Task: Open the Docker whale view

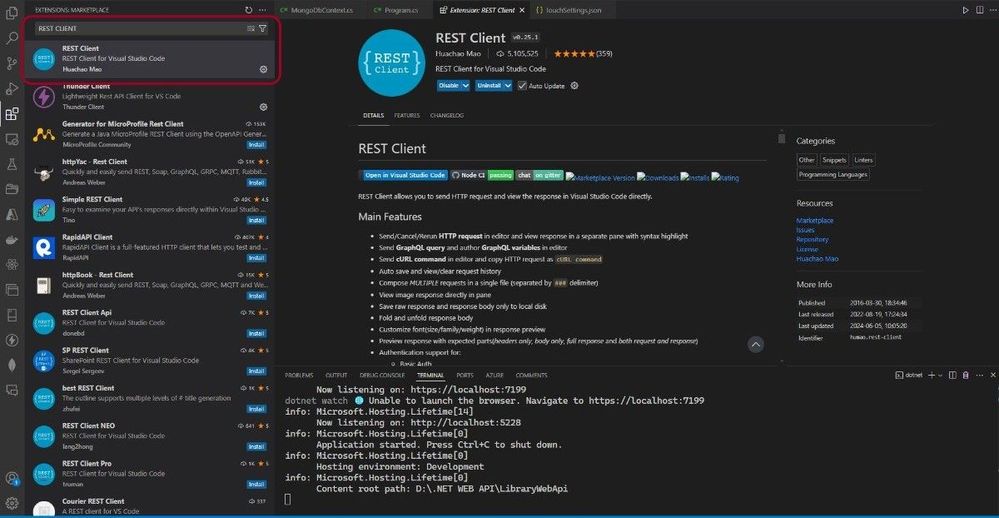Action: (11, 240)
